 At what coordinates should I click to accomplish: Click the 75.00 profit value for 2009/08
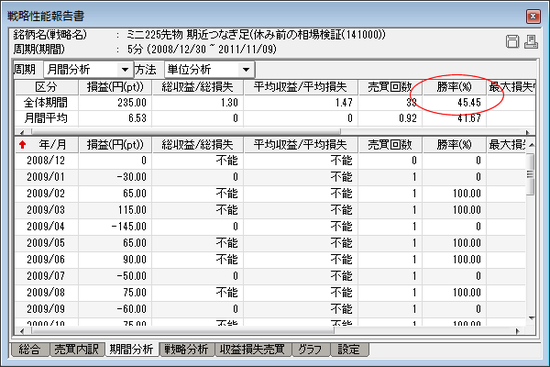pos(135,293)
